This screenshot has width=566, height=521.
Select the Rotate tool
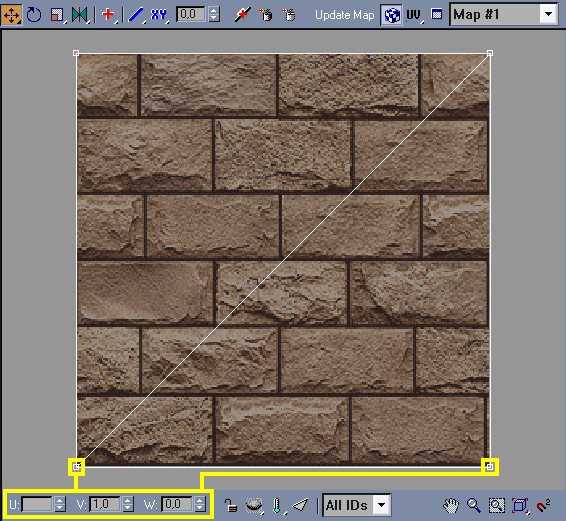coord(34,15)
